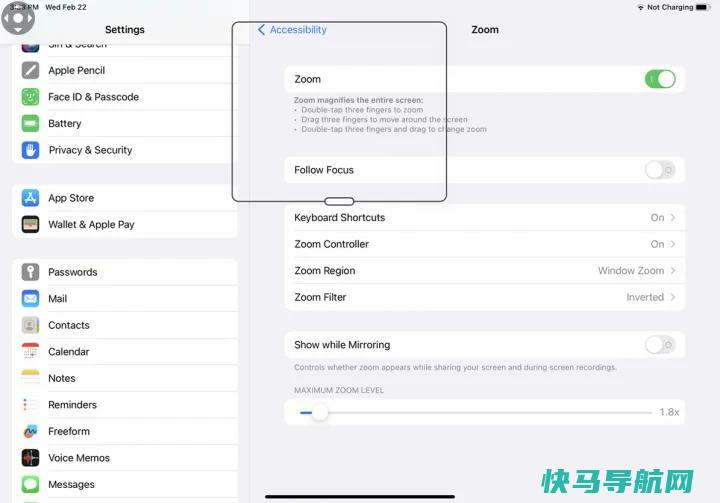
Task: Tap the Settings sidebar title
Action: coord(124,29)
